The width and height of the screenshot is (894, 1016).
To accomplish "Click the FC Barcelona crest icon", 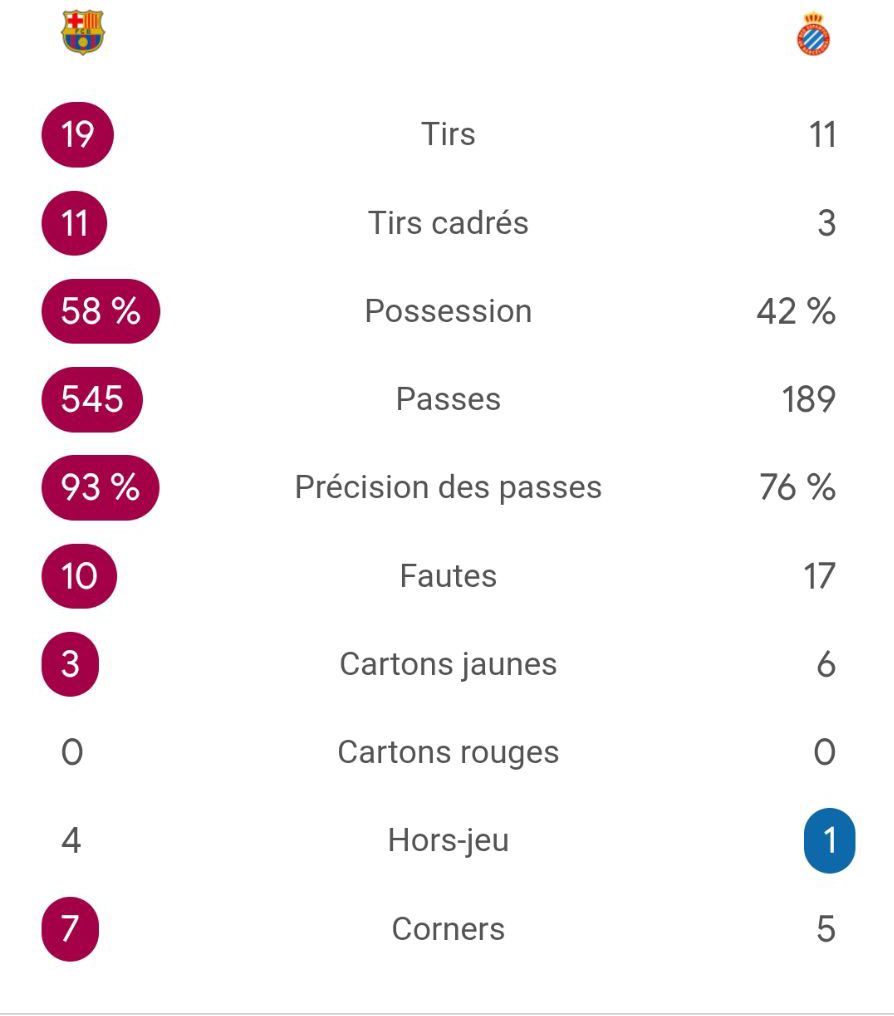I will [82, 32].
